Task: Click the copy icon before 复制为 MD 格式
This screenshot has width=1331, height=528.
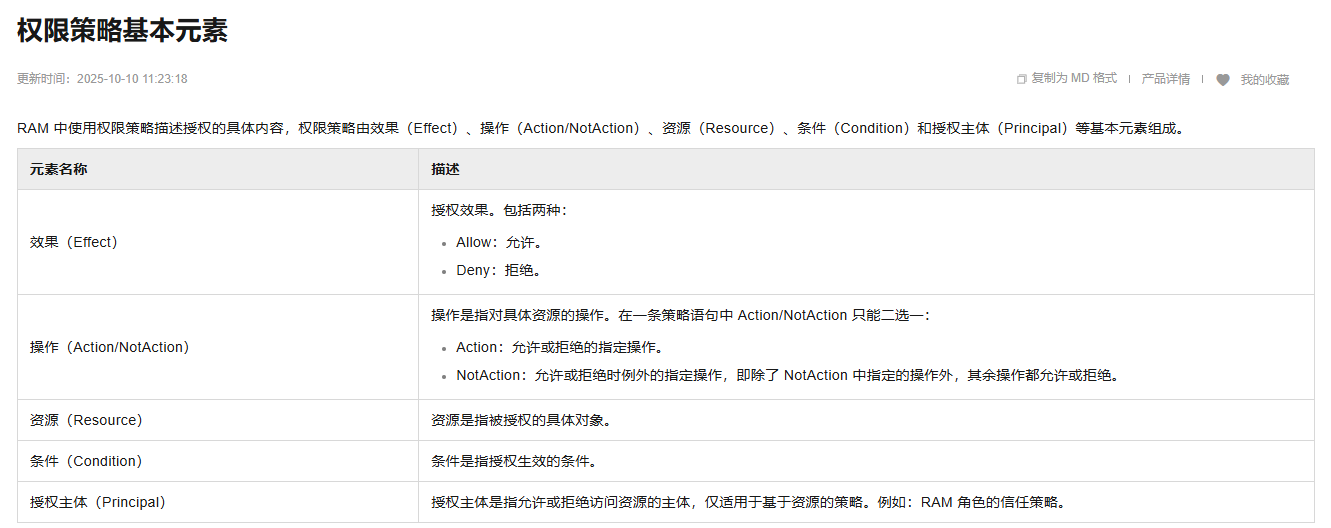Action: 1021,79
